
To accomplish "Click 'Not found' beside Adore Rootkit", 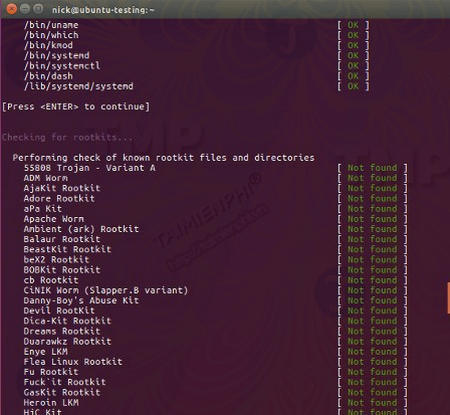I will (x=372, y=198).
